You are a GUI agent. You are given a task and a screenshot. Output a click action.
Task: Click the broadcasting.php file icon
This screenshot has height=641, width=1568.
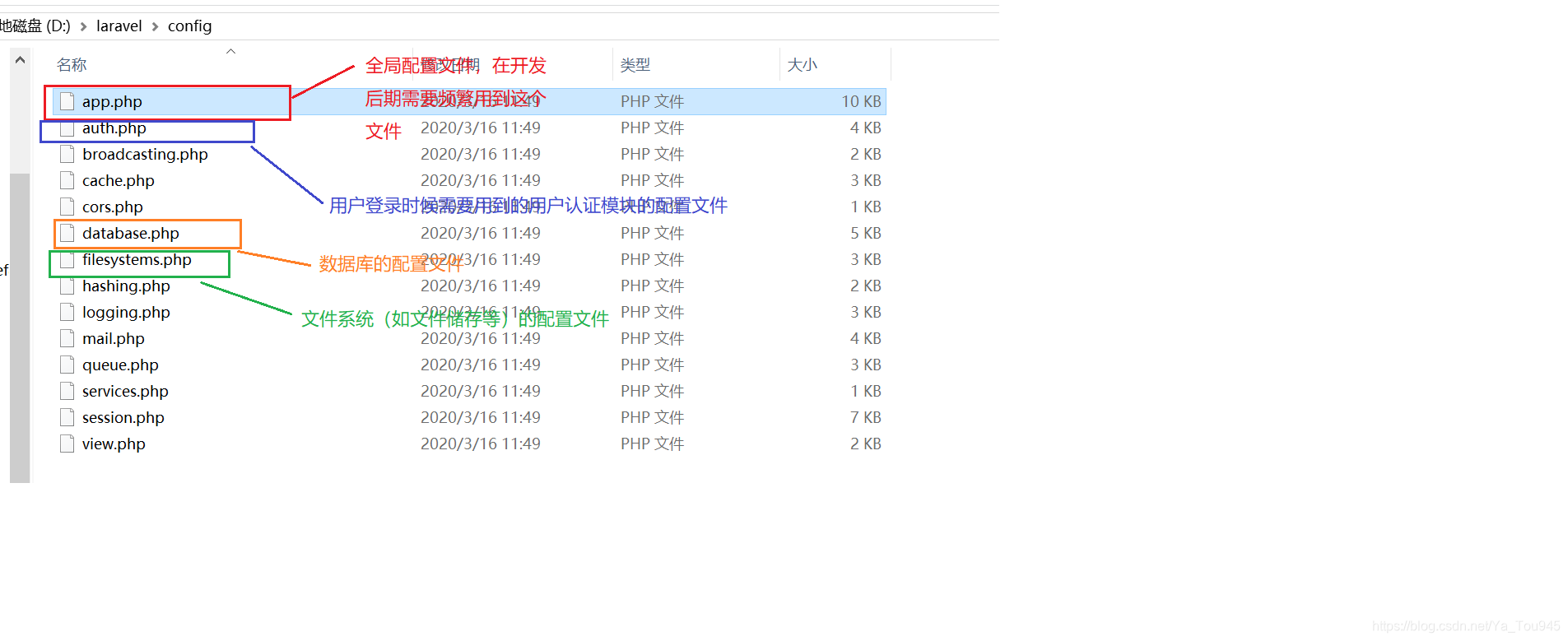click(67, 154)
